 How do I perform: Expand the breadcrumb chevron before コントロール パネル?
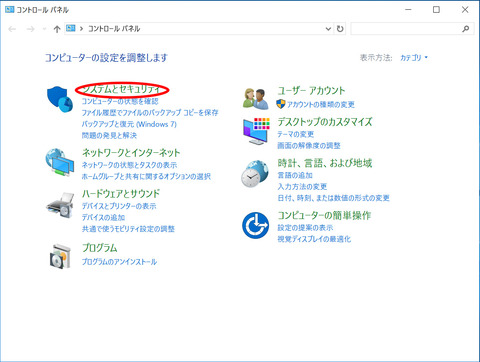point(81,29)
